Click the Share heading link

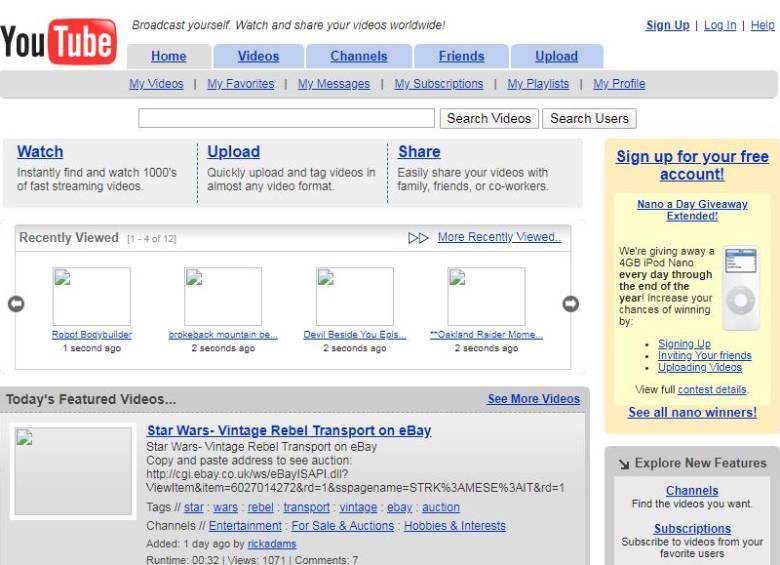(419, 152)
